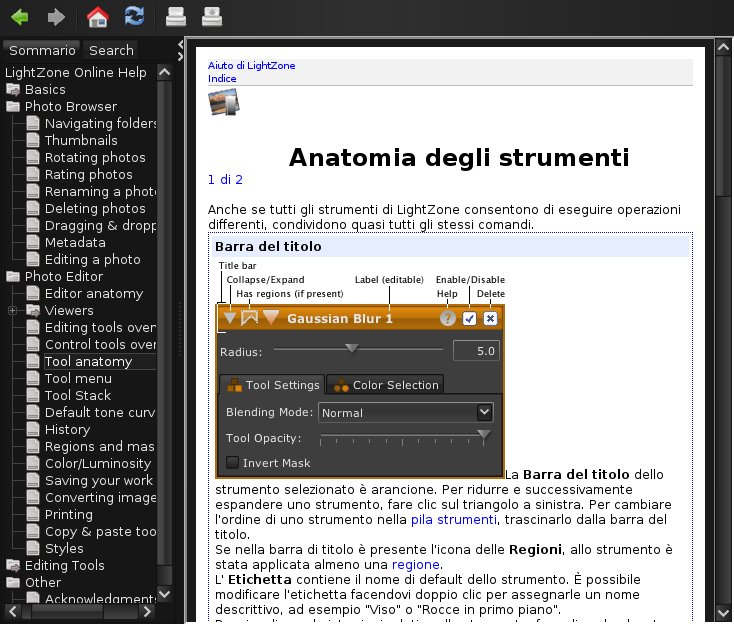Click the Delete X in Gaussian Blur title

click(490, 318)
